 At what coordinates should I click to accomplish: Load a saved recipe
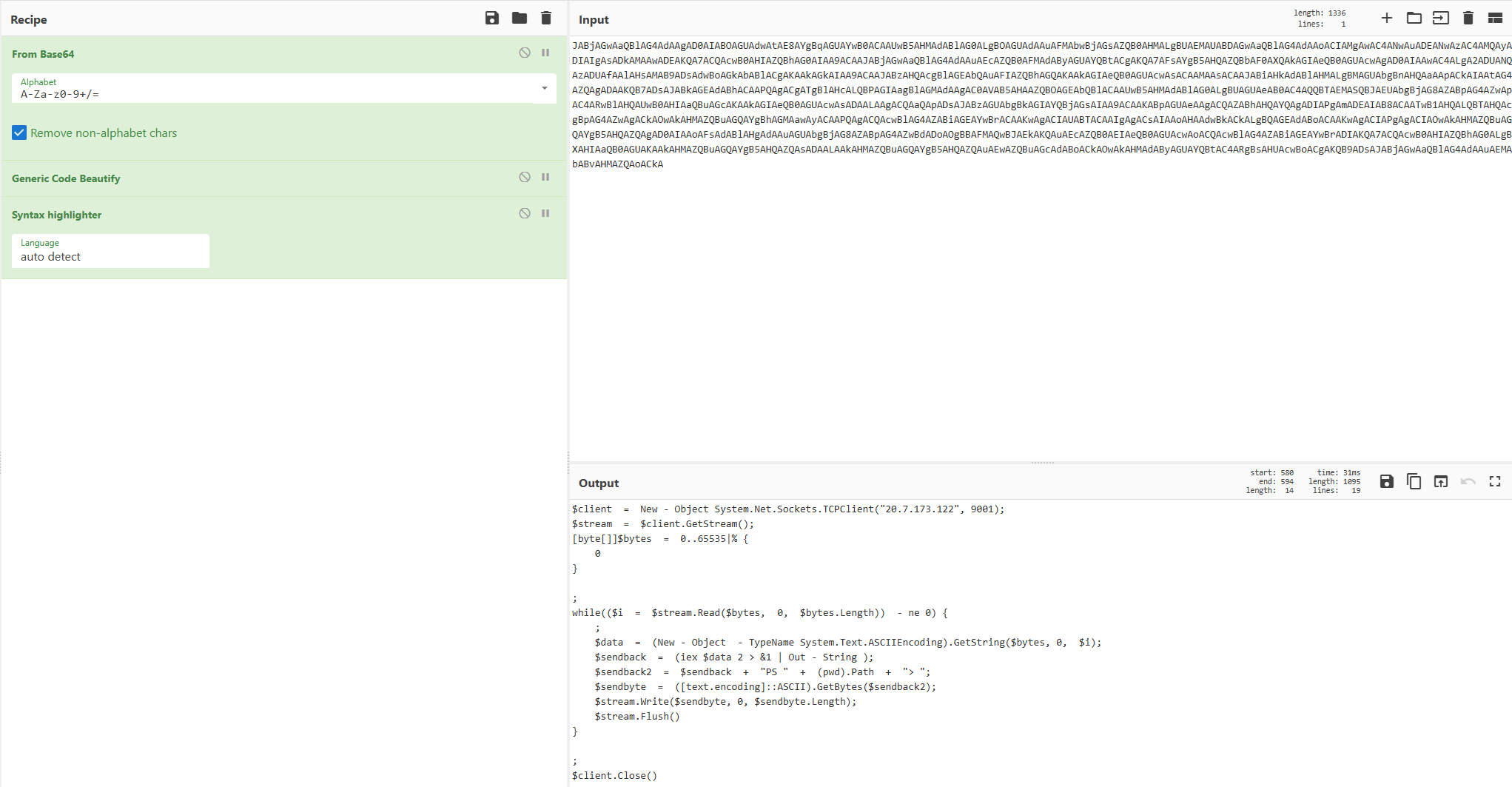coord(518,18)
